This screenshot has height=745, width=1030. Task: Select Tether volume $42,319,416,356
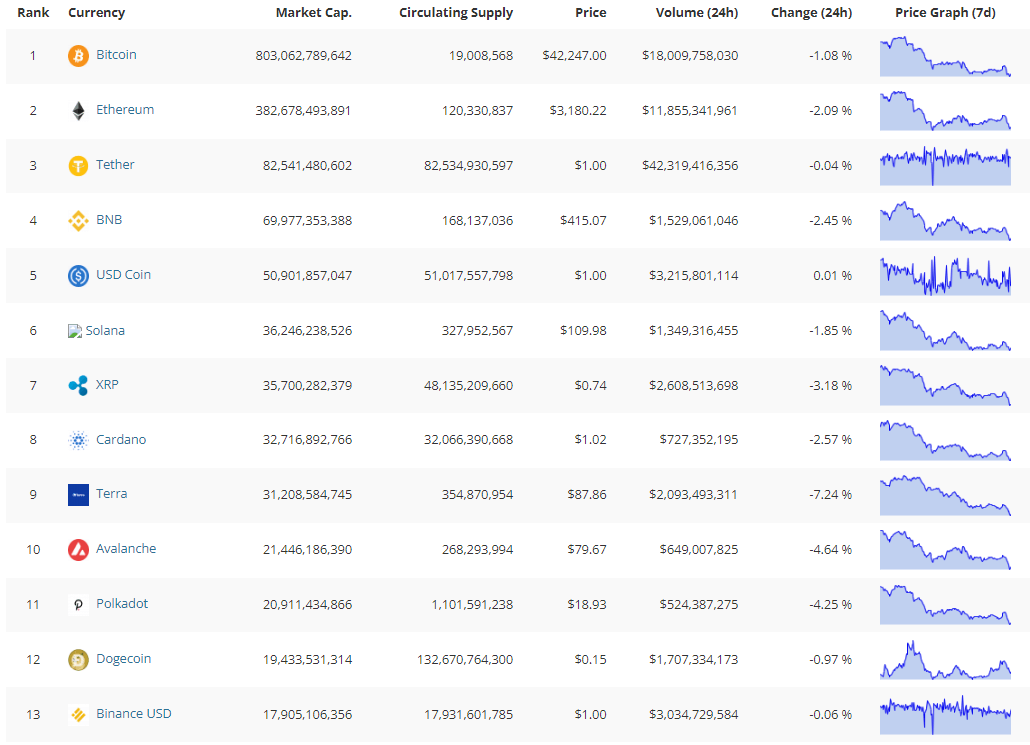point(690,166)
